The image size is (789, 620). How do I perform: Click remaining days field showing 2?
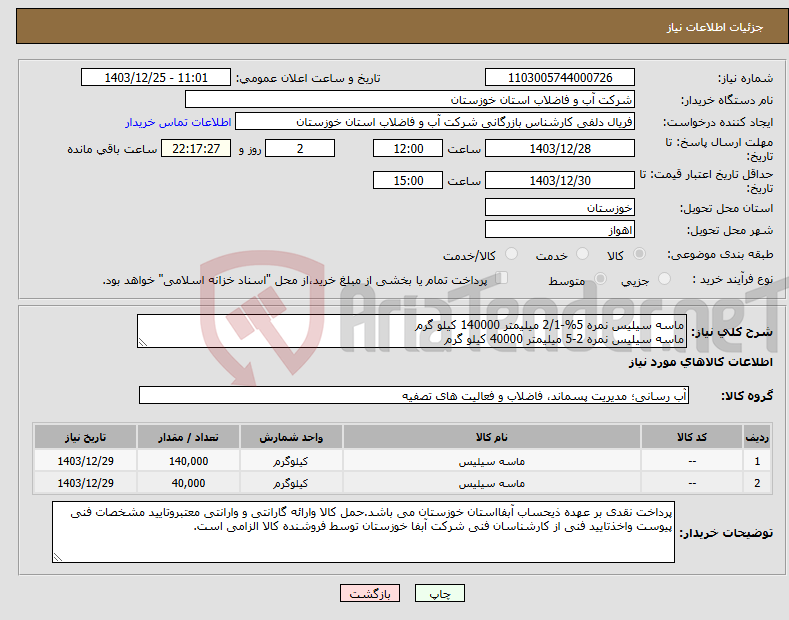pos(300,148)
